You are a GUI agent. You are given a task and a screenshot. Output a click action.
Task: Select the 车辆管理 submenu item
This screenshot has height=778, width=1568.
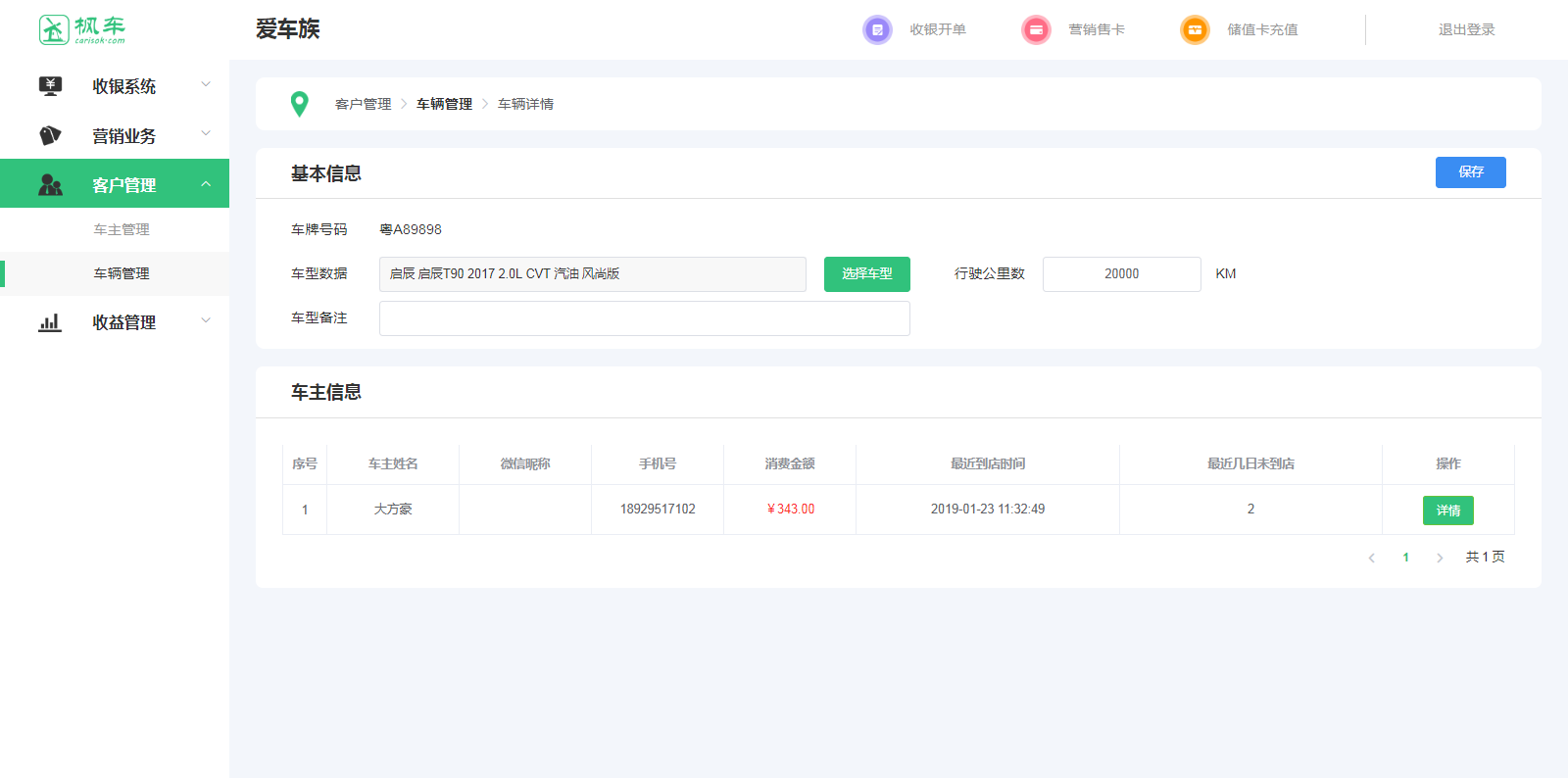[122, 273]
